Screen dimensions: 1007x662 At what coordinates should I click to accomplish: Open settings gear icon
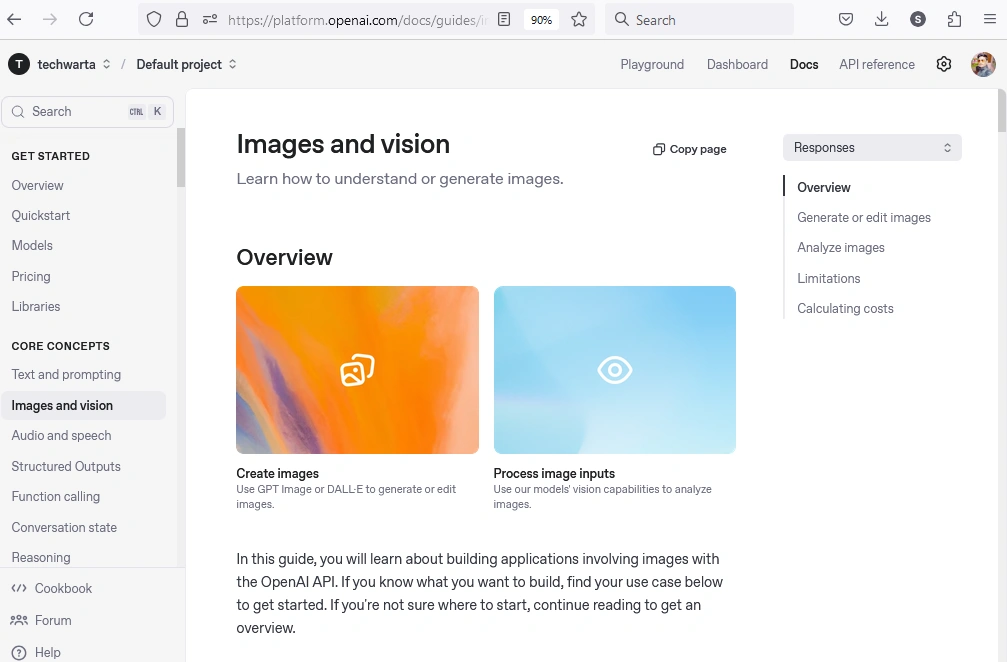coord(943,64)
